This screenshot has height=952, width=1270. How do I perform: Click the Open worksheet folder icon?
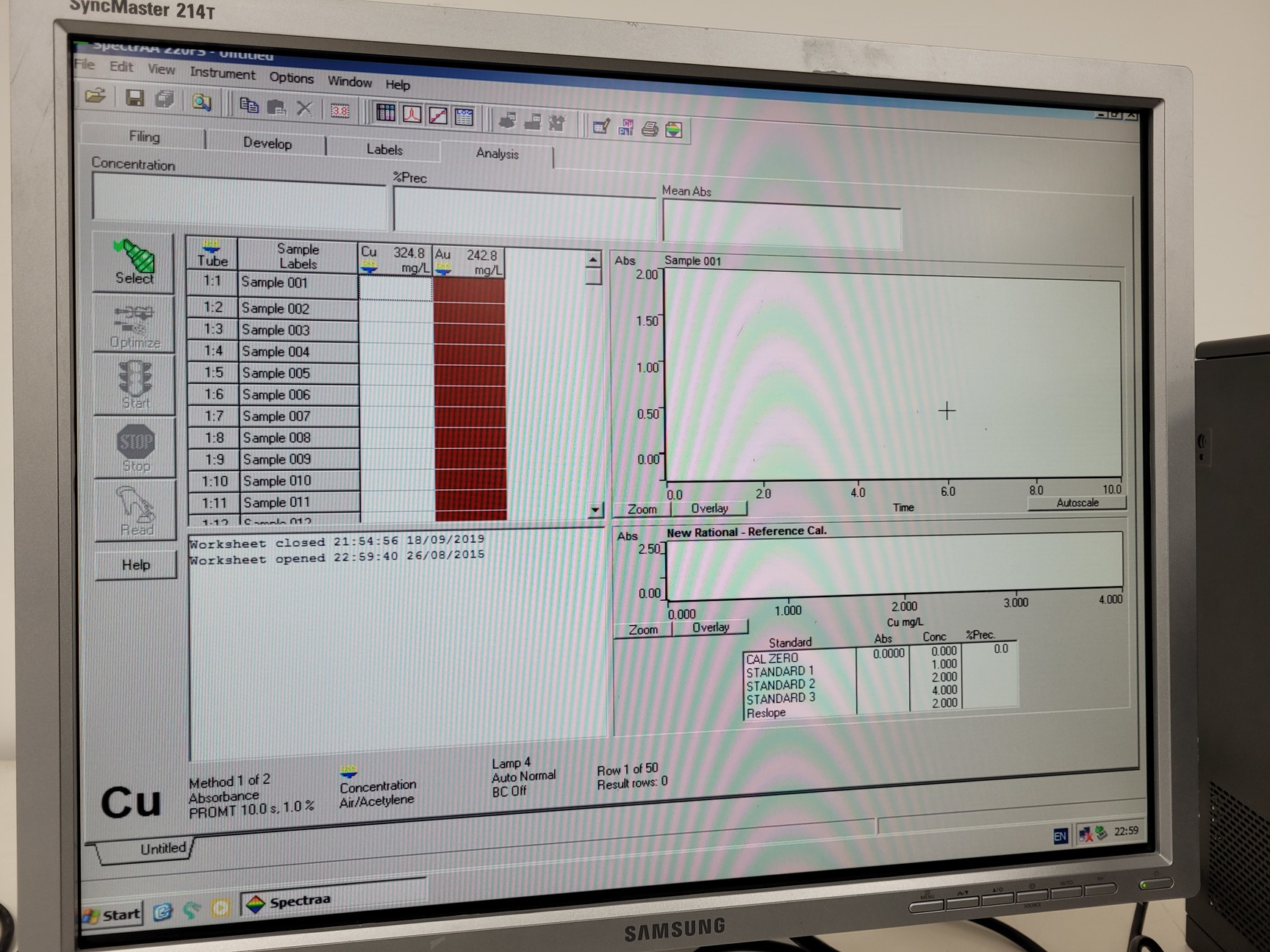[x=96, y=96]
